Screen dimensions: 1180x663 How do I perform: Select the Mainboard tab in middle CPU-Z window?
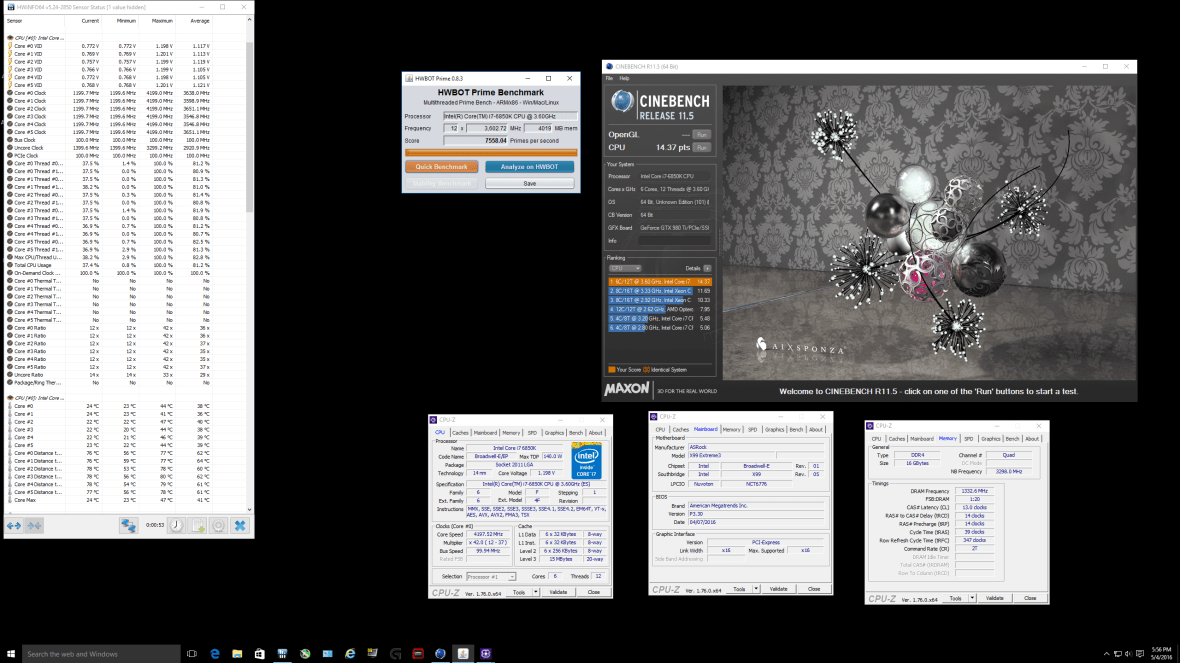pyautogui.click(x=706, y=429)
